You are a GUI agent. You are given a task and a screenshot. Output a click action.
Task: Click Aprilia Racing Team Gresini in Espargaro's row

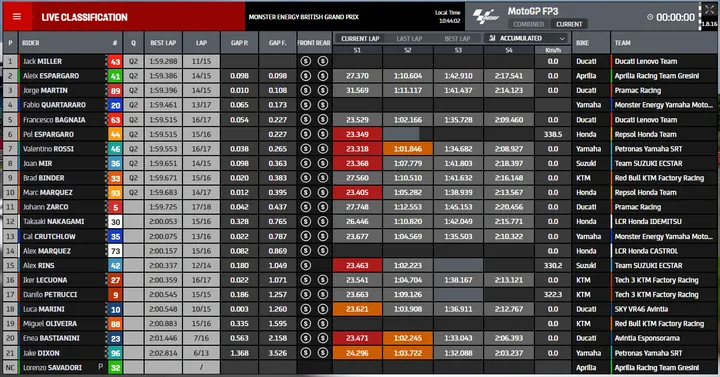coord(657,76)
